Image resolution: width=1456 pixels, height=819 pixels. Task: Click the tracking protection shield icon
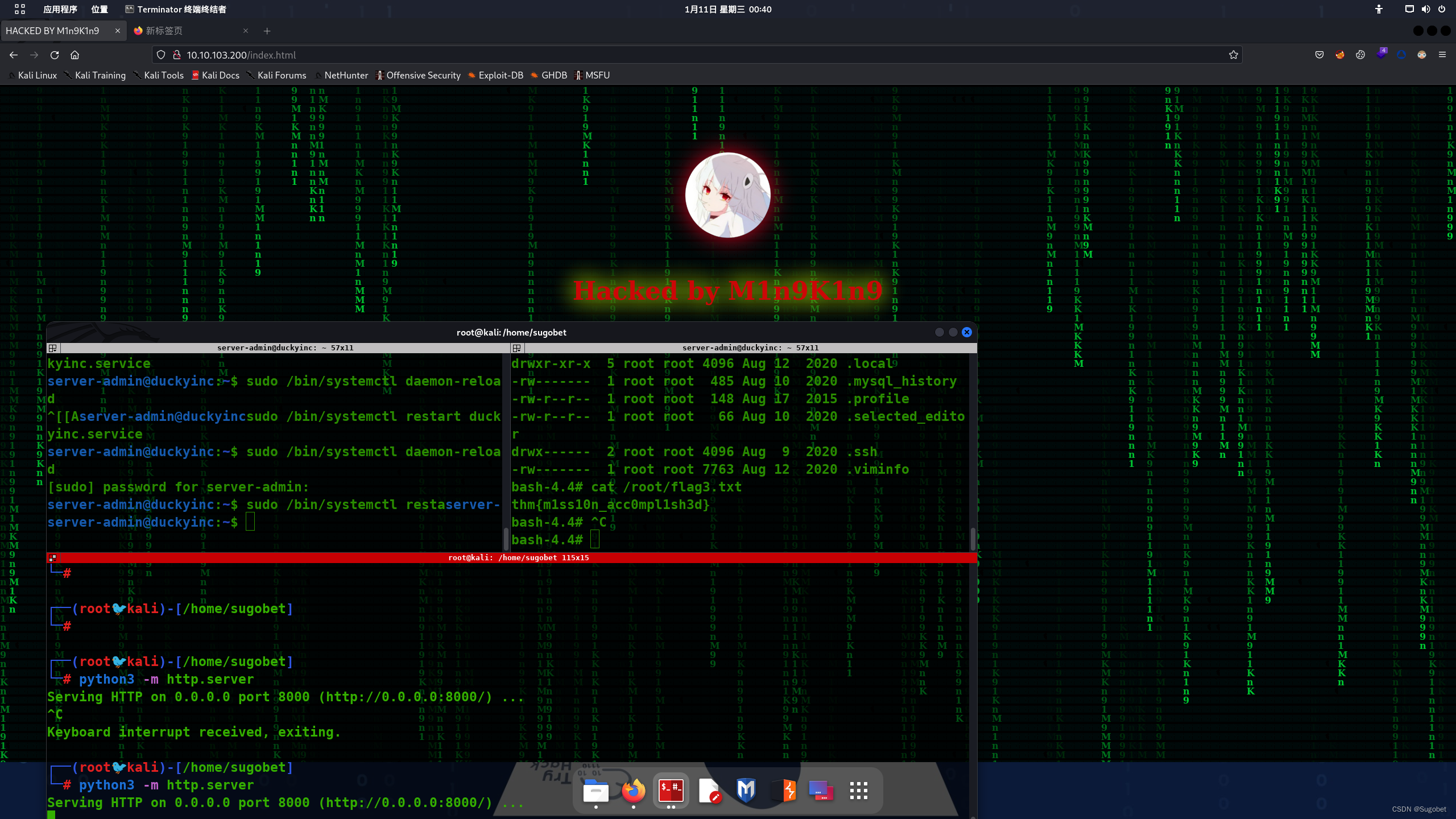click(x=161, y=55)
